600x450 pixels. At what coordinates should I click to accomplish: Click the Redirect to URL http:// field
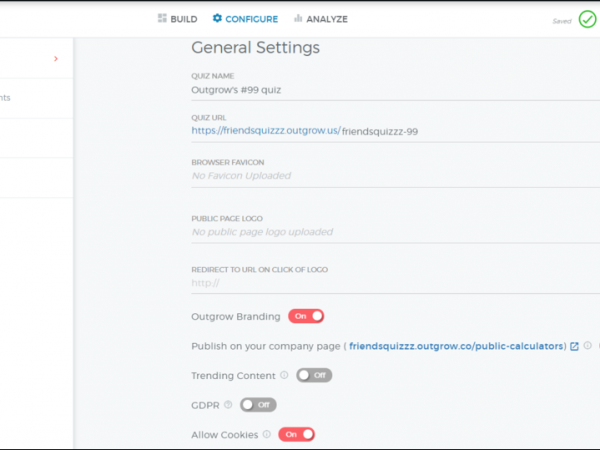click(390, 283)
